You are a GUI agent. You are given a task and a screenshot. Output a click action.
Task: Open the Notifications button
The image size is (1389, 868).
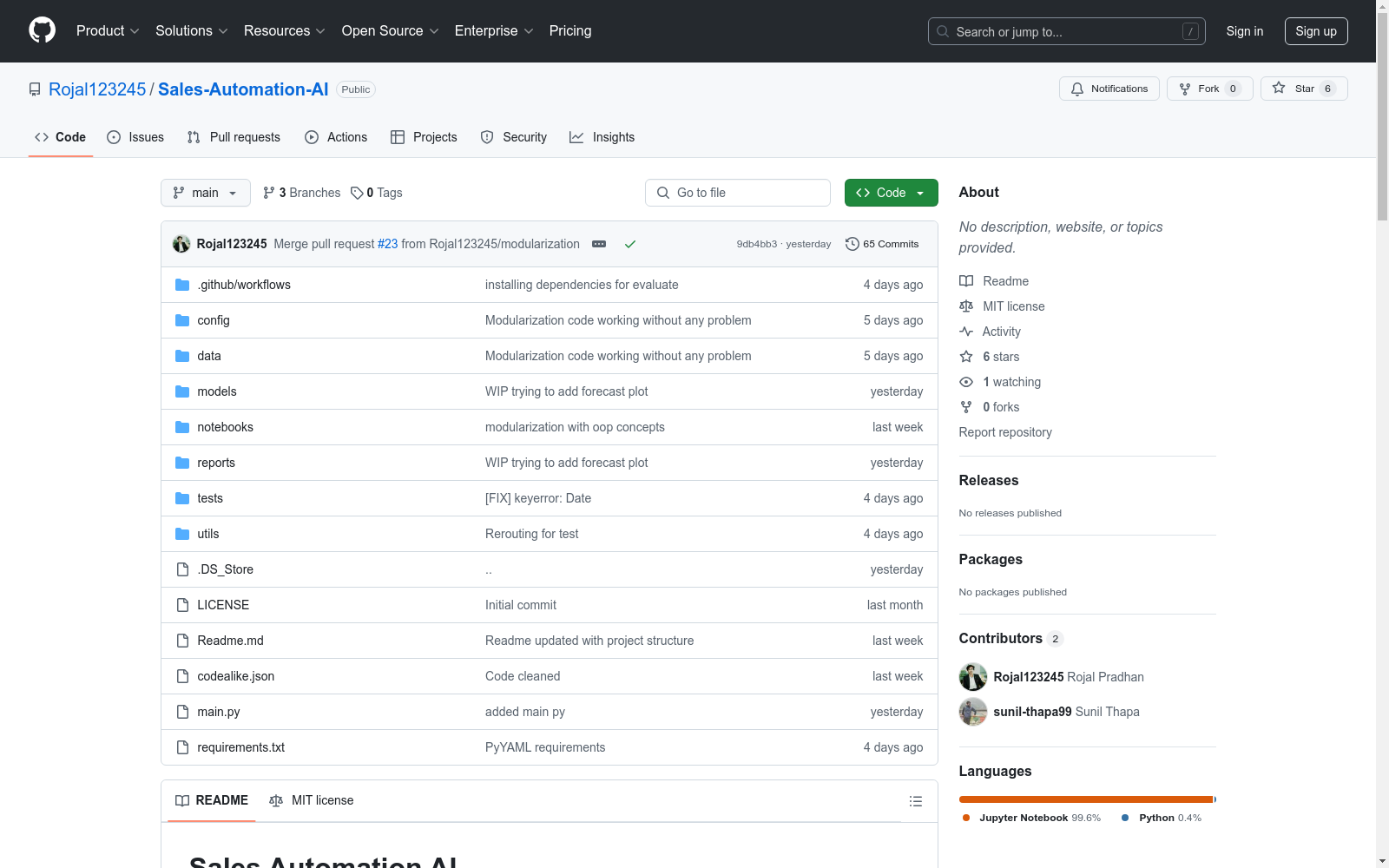click(x=1109, y=89)
